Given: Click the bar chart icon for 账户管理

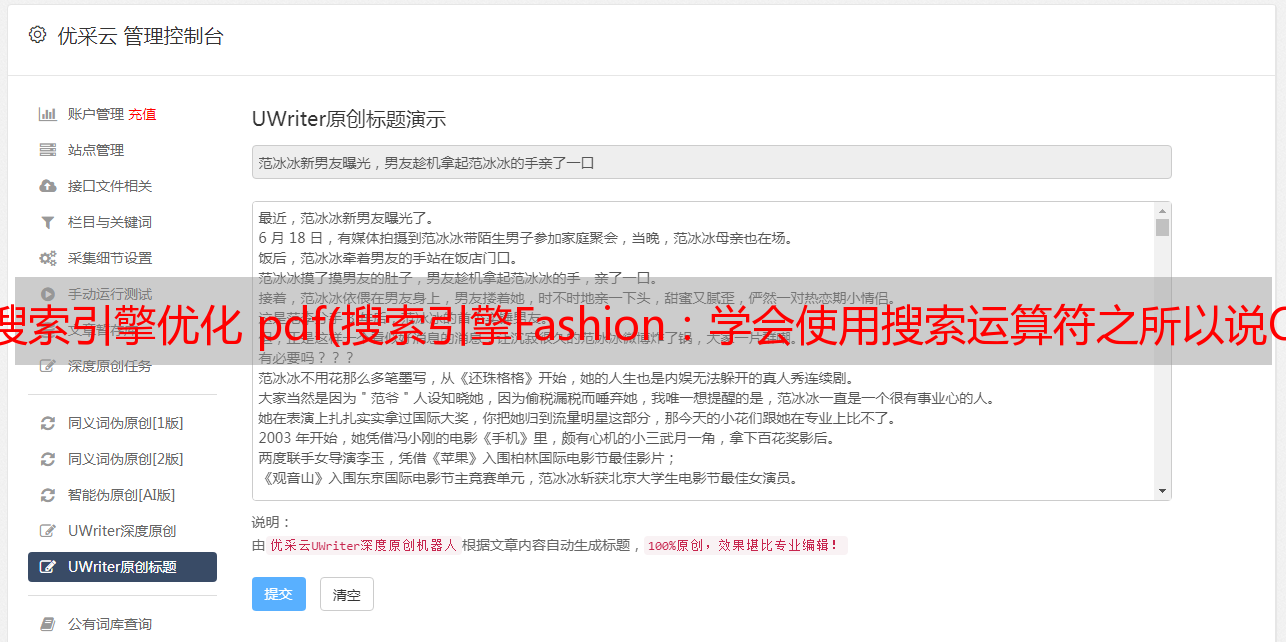Looking at the screenshot, I should 47,114.
